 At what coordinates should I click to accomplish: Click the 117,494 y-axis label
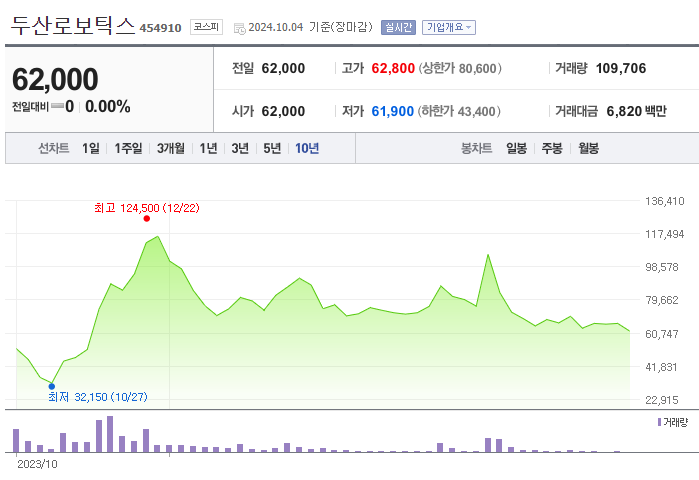[x=664, y=234]
